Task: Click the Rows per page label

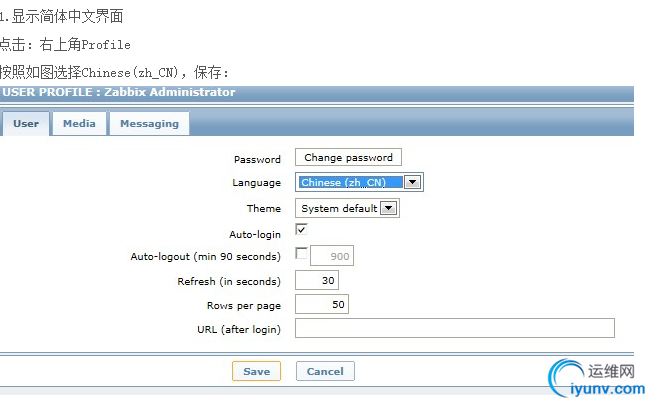Action: pos(244,306)
